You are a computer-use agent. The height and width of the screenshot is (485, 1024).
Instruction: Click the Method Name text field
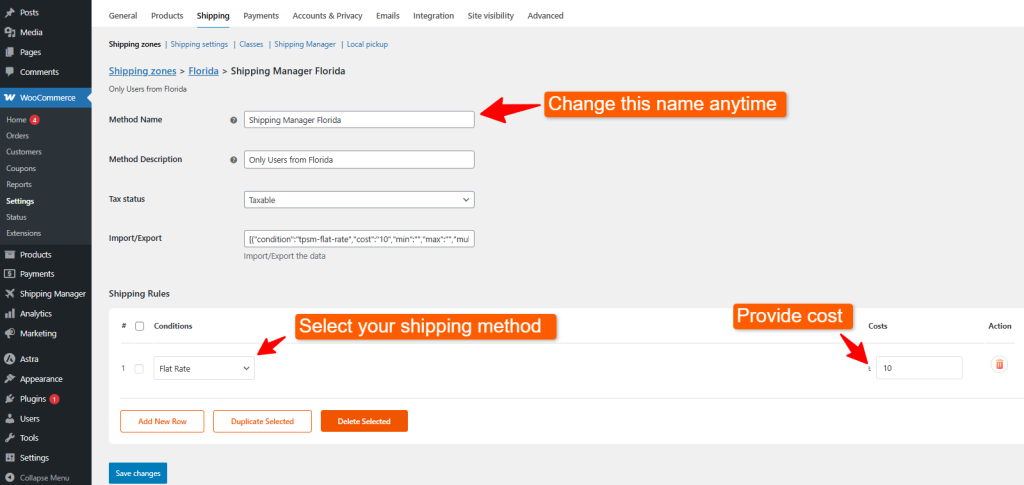[359, 120]
